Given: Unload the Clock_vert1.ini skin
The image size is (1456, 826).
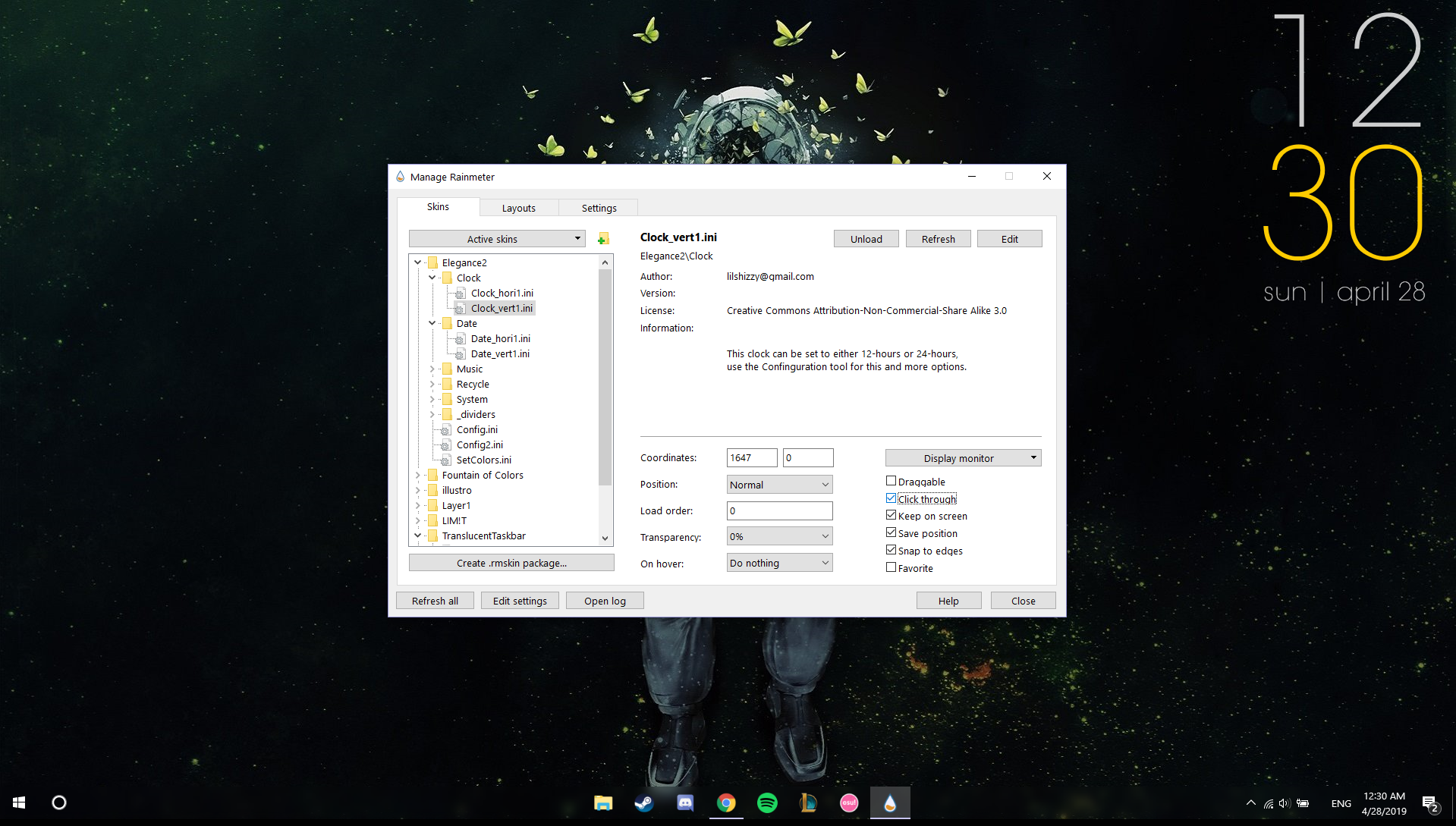Looking at the screenshot, I should point(865,238).
